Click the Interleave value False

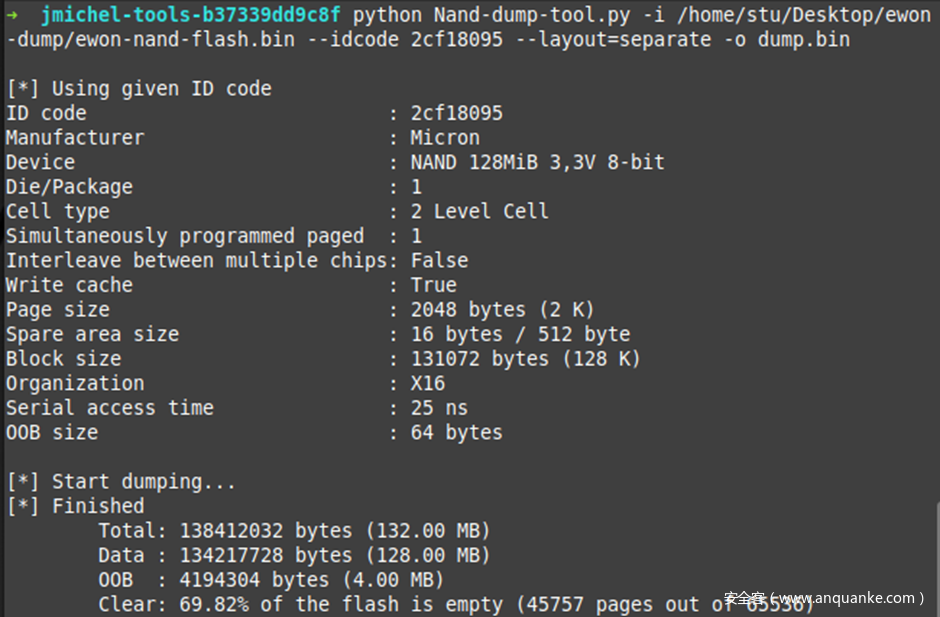tap(439, 260)
